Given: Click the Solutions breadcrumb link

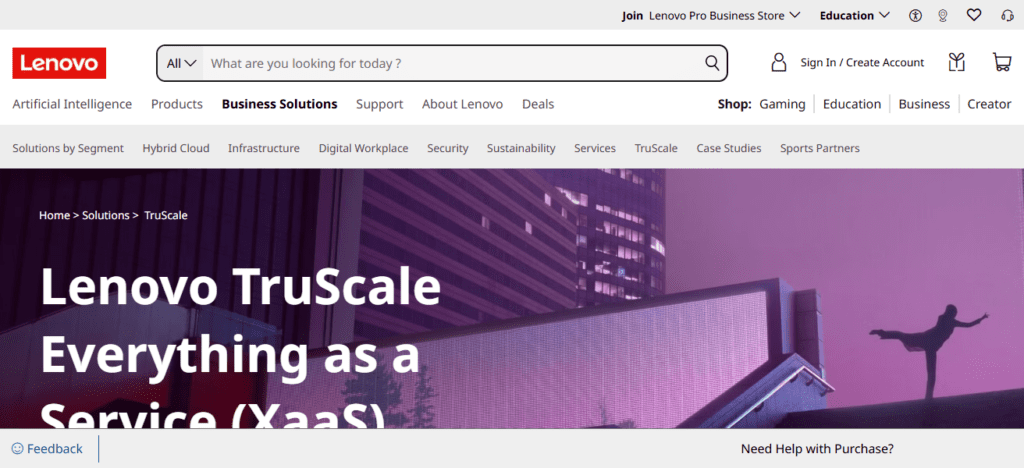Looking at the screenshot, I should (x=106, y=215).
